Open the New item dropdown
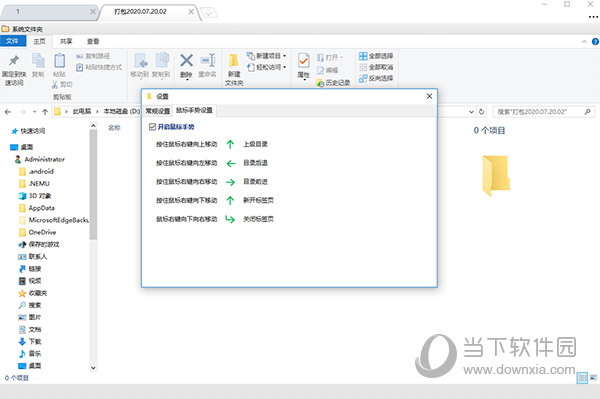The height and width of the screenshot is (399, 600). pos(267,56)
